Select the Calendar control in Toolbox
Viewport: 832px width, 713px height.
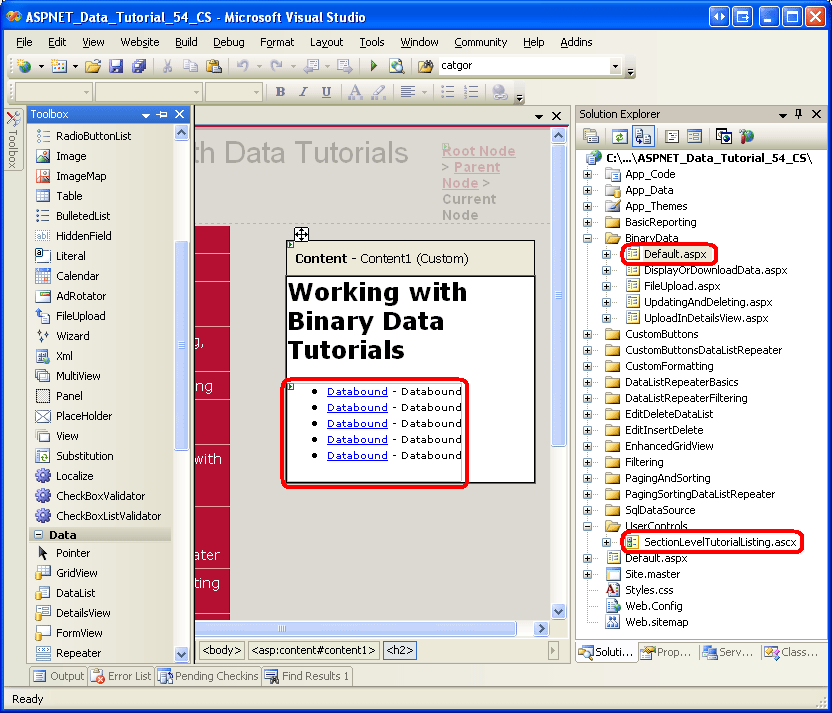coord(77,276)
